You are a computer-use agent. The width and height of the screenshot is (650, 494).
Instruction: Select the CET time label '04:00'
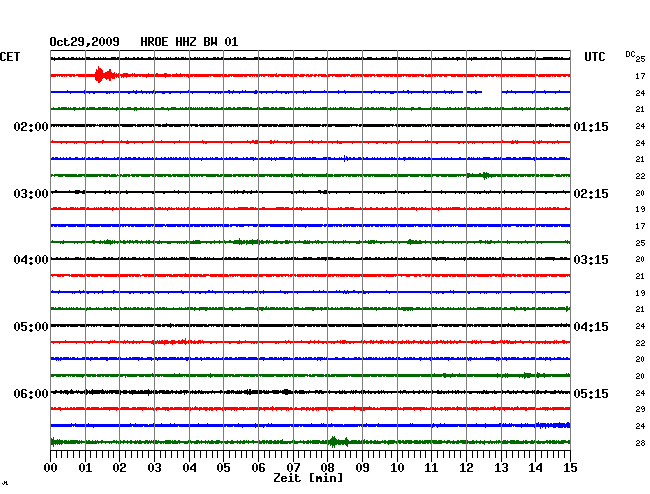[31, 260]
